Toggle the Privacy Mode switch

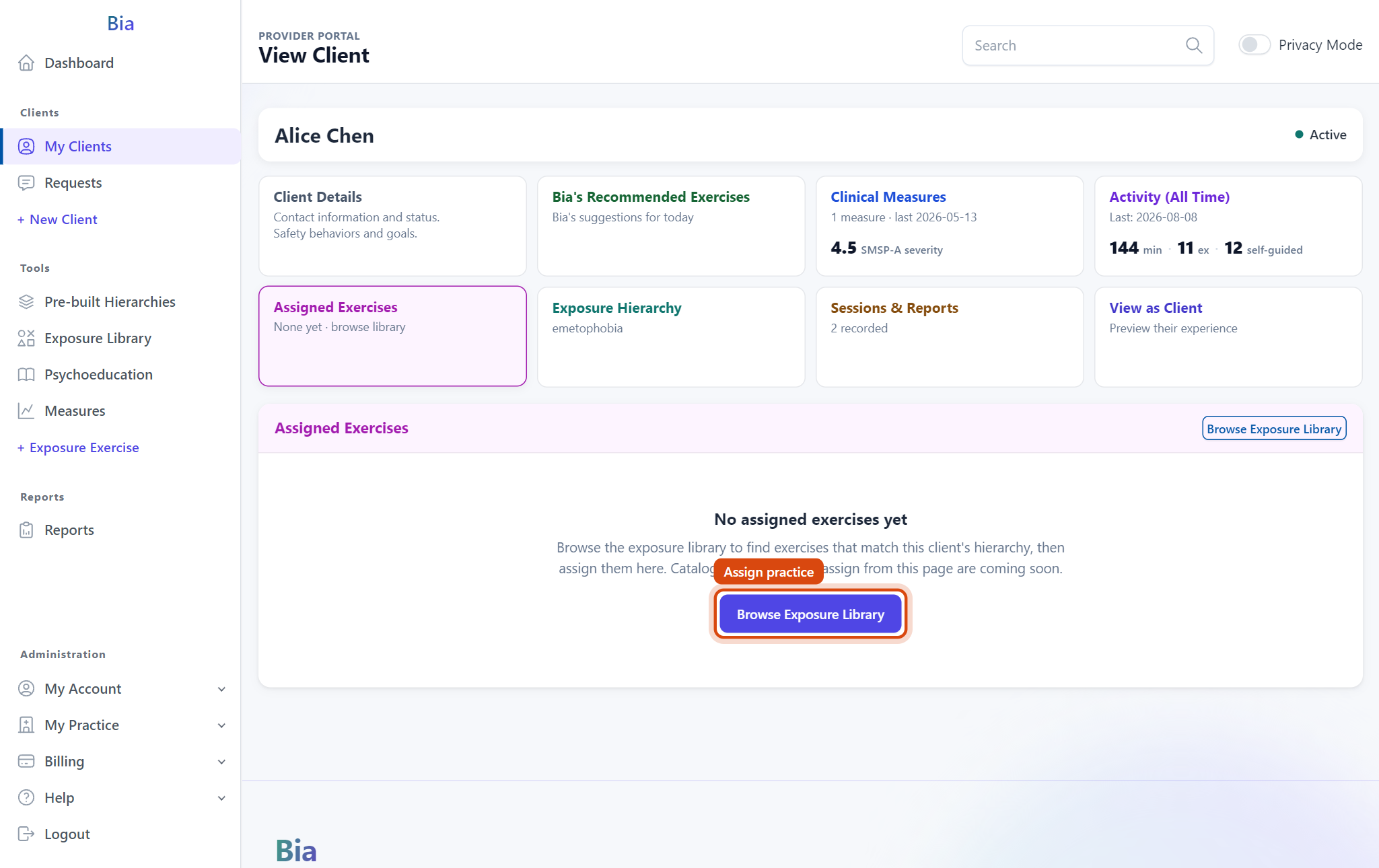(x=1254, y=44)
